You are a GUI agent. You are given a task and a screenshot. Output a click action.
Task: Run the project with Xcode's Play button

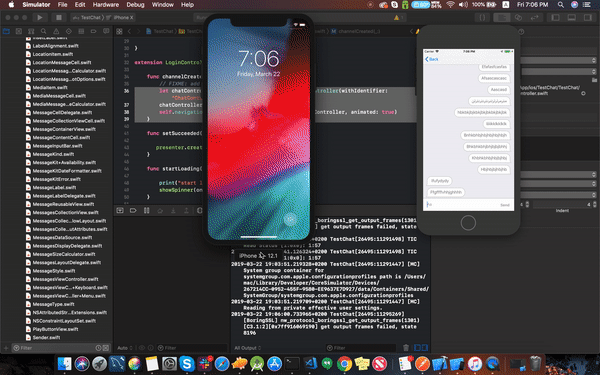pyautogui.click(x=40, y=18)
